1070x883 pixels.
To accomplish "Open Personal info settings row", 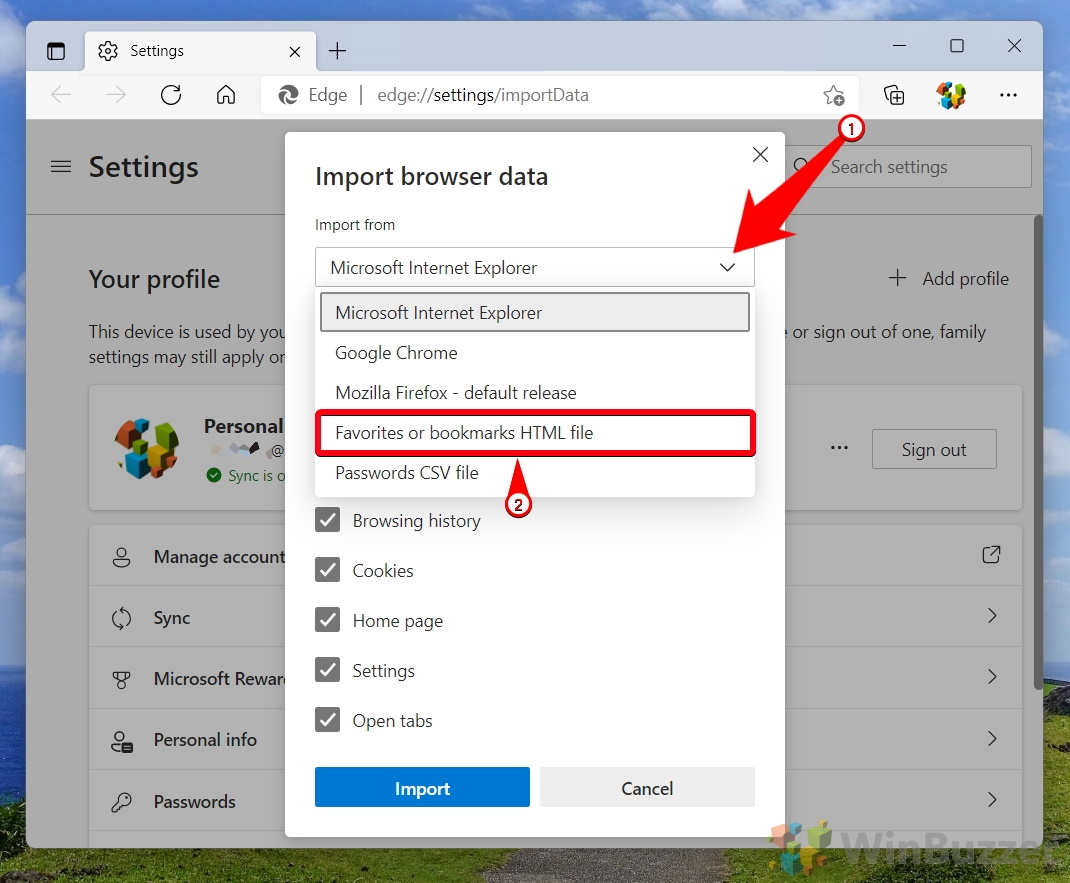I will [x=555, y=740].
